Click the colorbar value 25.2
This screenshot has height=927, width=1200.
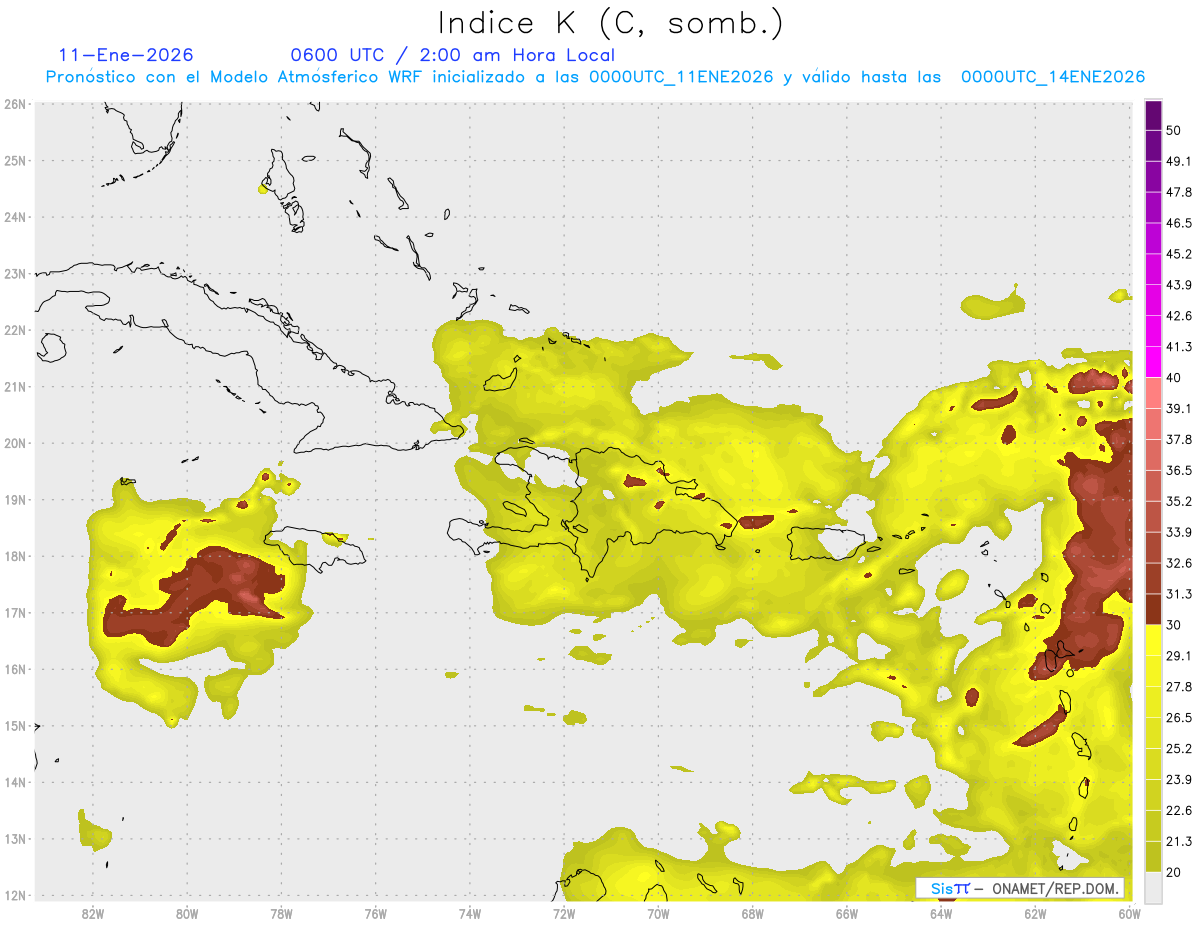[1179, 749]
